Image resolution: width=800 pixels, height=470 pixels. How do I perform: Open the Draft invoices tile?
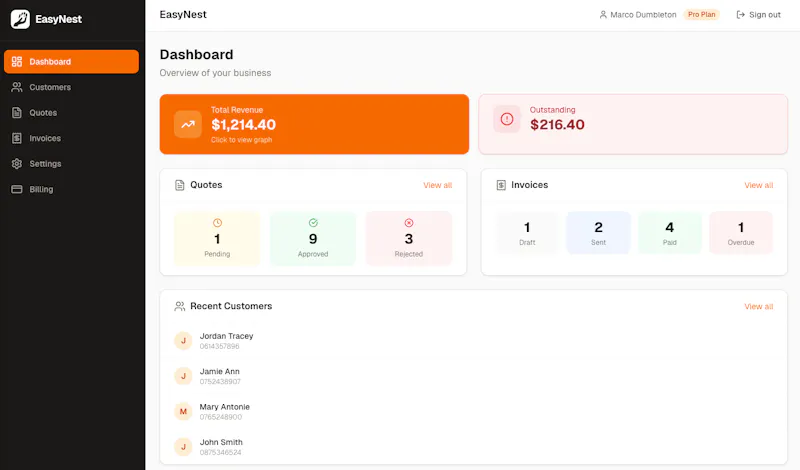pyautogui.click(x=527, y=233)
